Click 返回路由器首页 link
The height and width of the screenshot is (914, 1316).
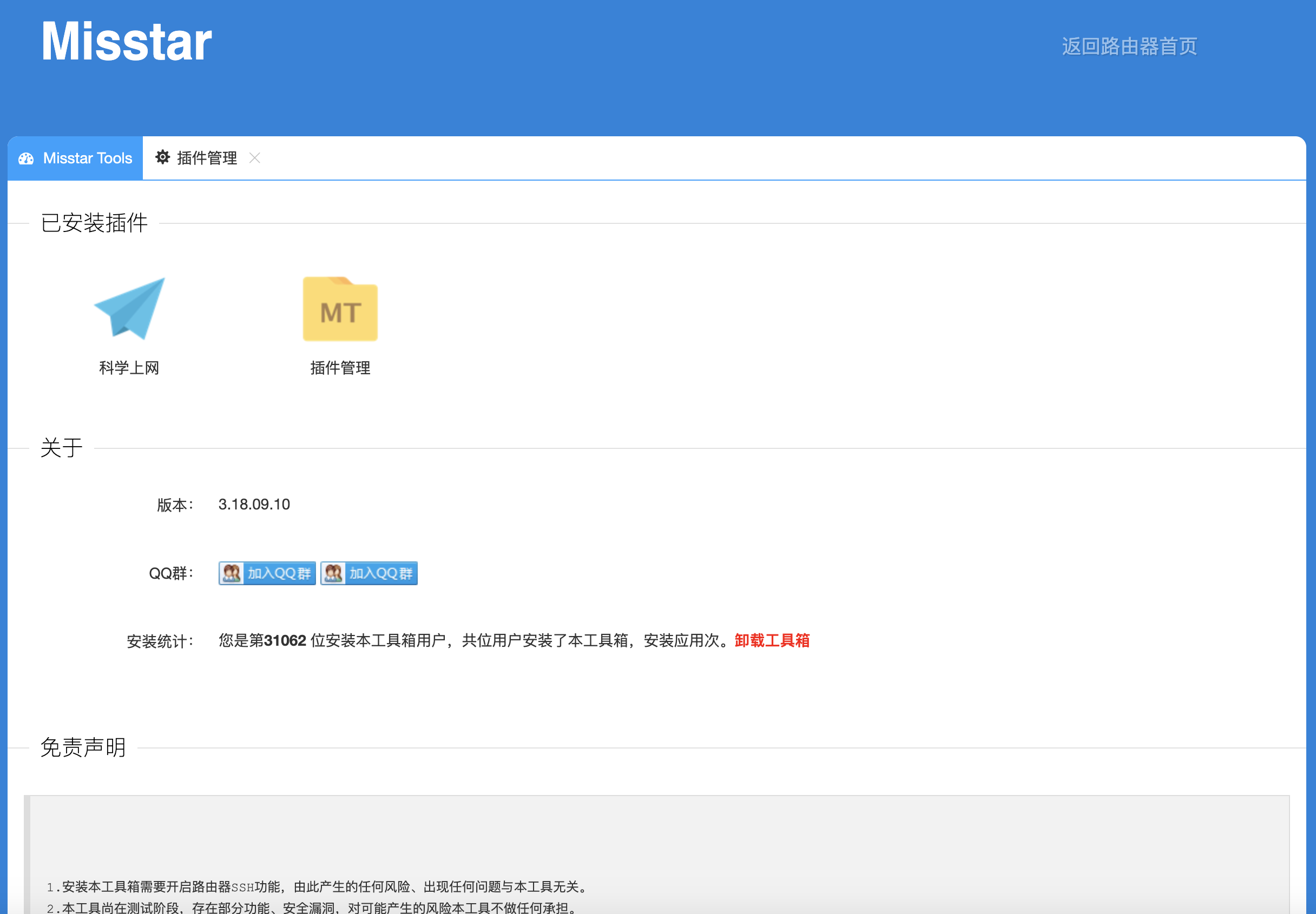click(x=1129, y=47)
